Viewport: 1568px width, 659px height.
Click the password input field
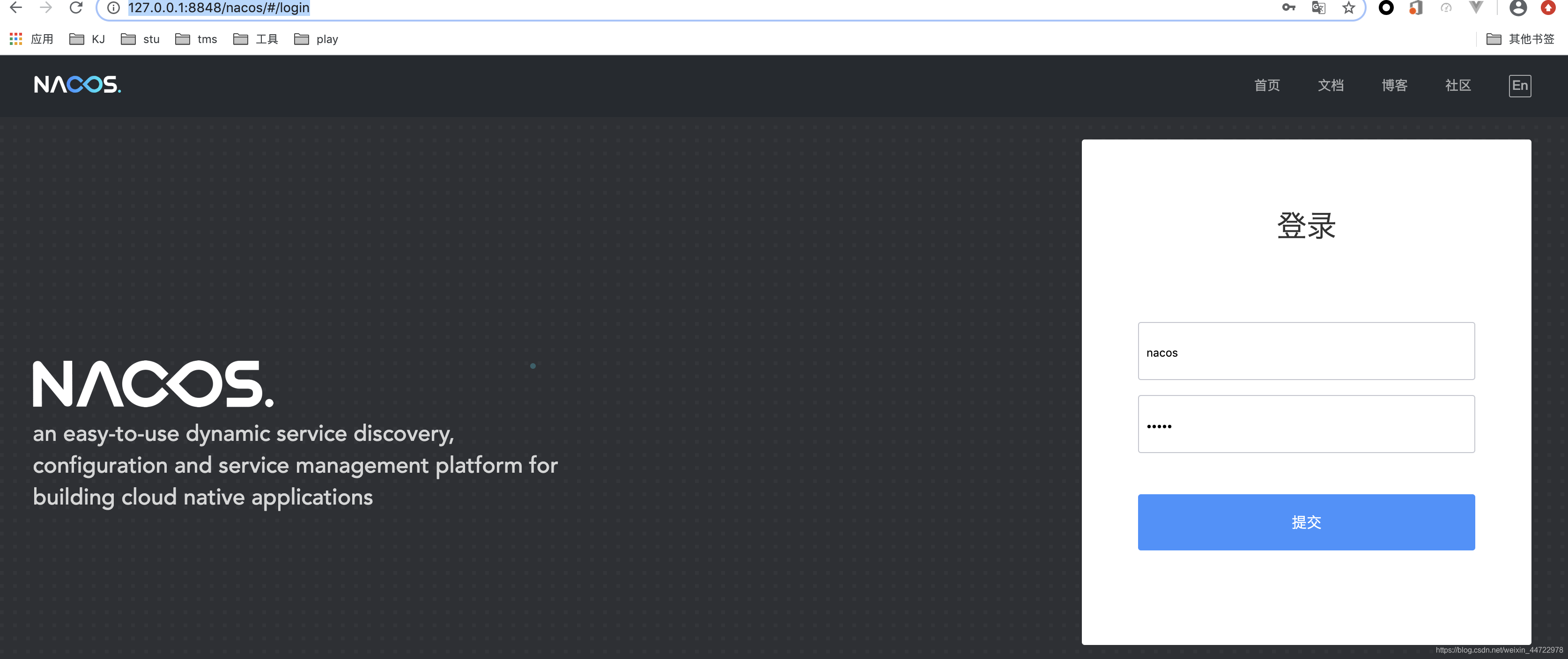tap(1306, 424)
